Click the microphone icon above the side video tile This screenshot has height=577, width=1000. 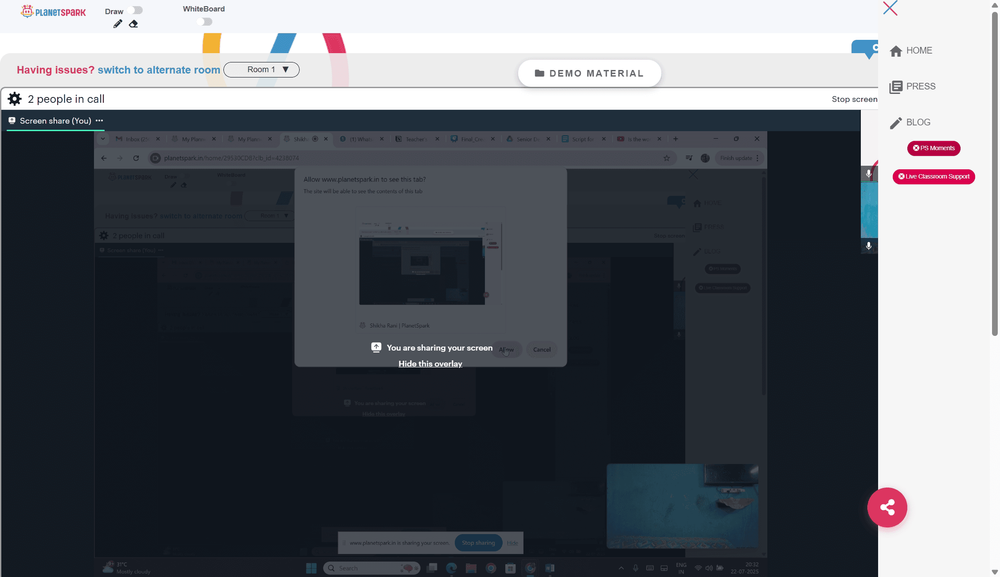(x=869, y=173)
